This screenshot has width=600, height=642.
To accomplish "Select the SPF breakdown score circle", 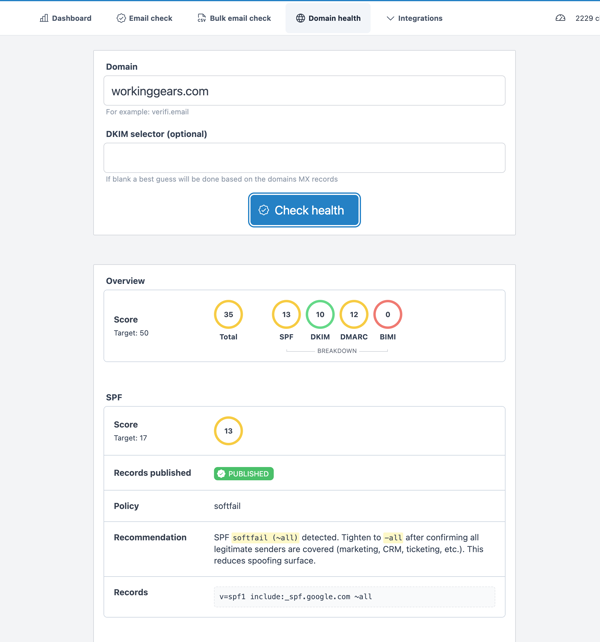I will tap(286, 314).
